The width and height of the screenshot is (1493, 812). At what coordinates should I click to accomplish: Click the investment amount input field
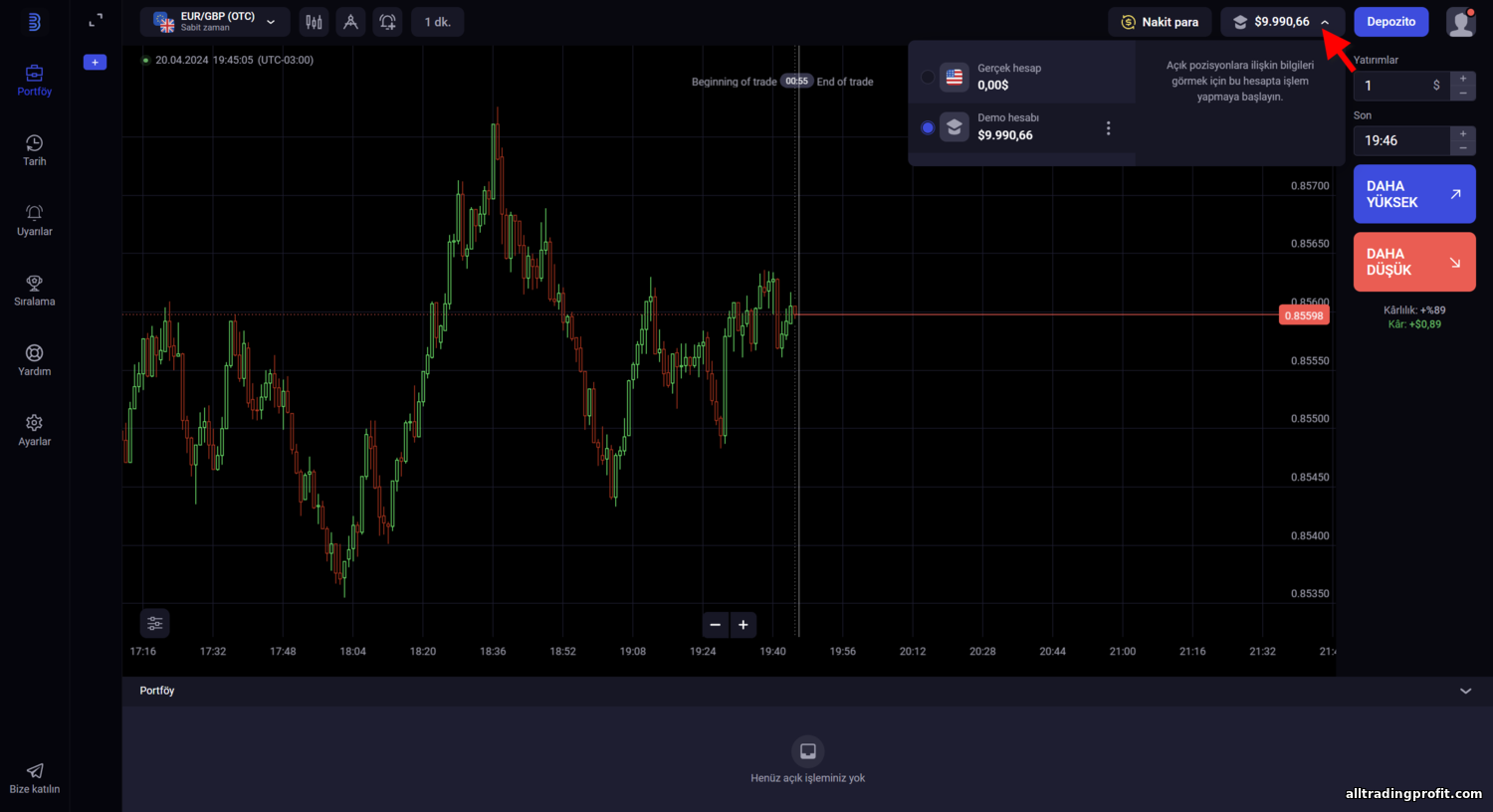pyautogui.click(x=1401, y=86)
